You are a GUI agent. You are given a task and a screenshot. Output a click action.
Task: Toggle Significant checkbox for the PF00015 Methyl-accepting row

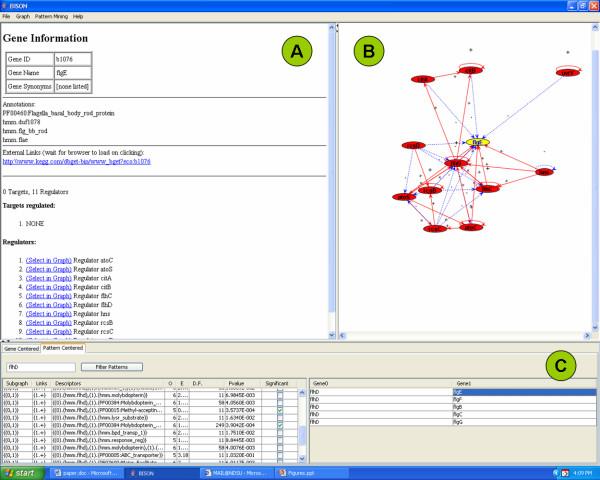point(281,410)
